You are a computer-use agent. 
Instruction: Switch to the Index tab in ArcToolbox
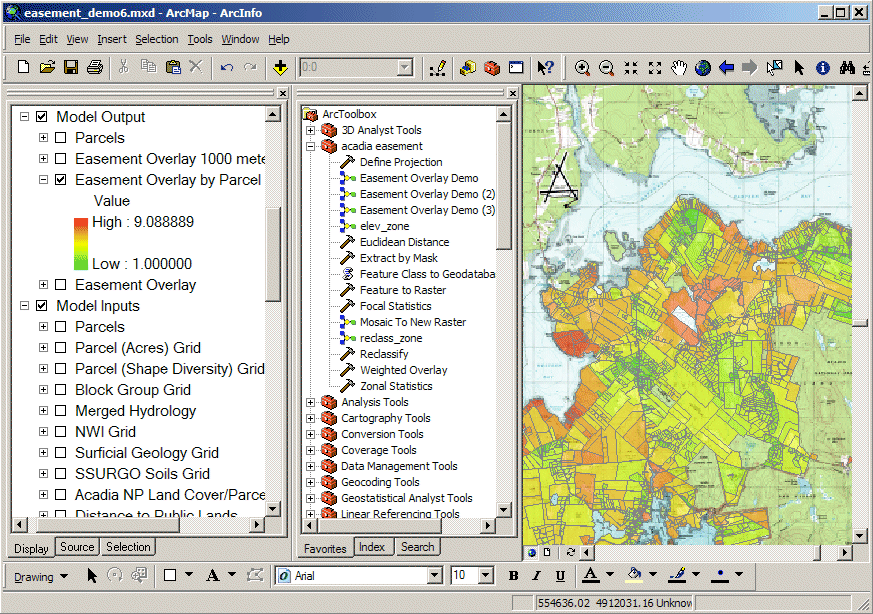click(x=372, y=547)
